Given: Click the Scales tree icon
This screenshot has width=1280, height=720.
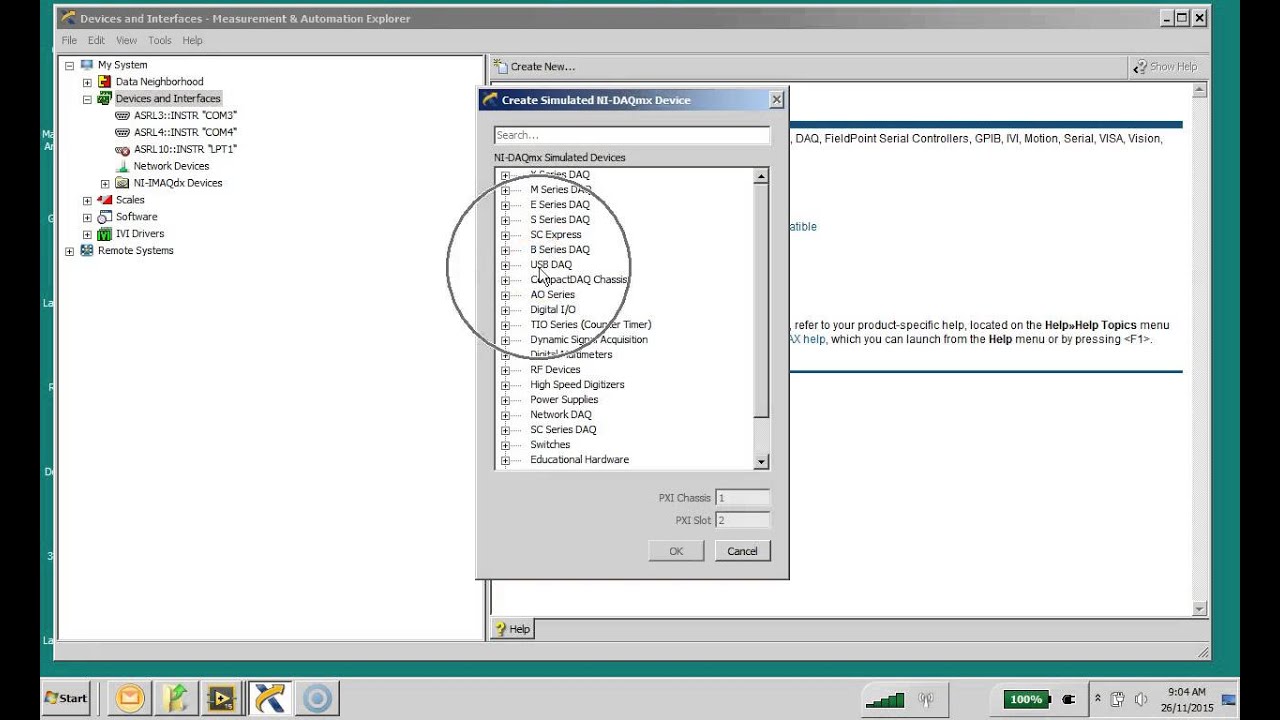Looking at the screenshot, I should [x=105, y=201].
